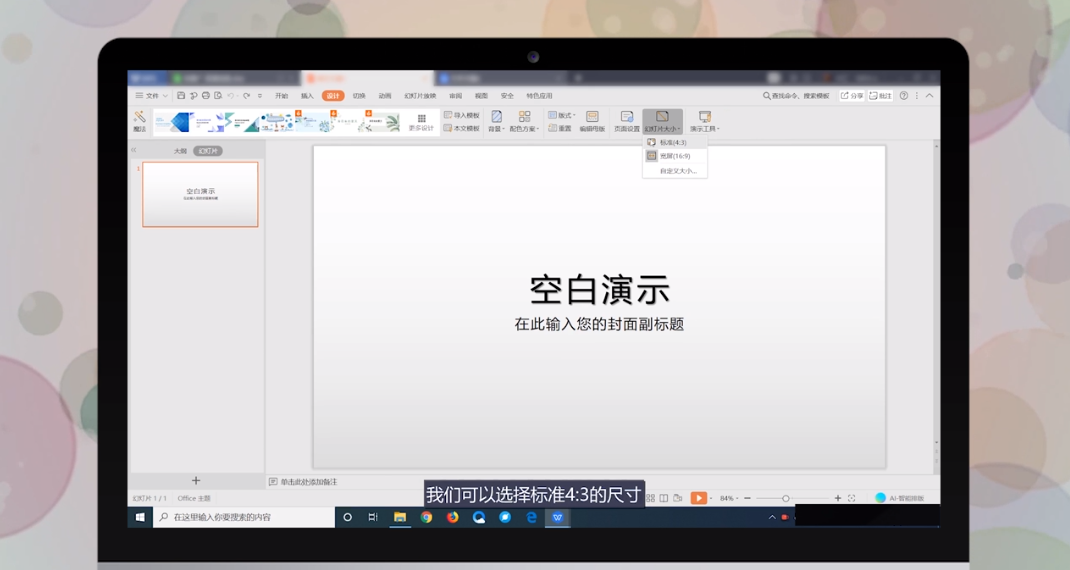Click the Print Preview icon in quick toolbar

218,96
